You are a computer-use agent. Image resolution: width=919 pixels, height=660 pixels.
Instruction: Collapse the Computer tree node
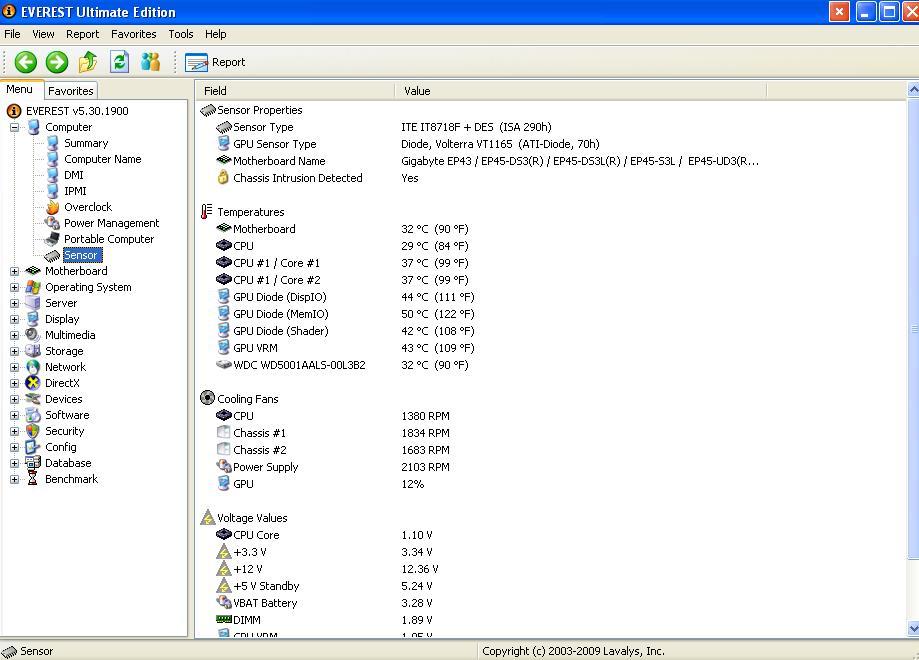[x=15, y=127]
